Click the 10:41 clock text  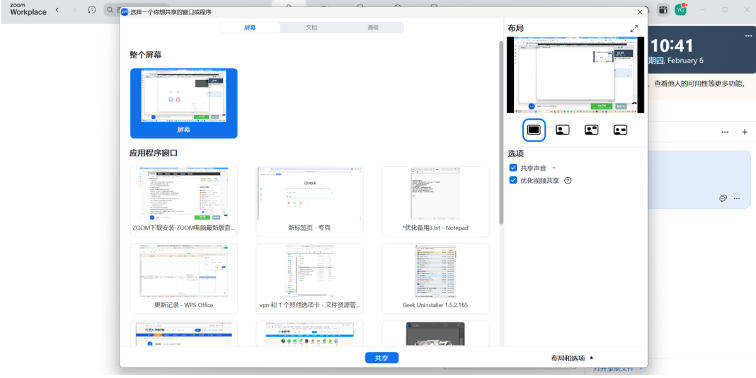point(671,46)
